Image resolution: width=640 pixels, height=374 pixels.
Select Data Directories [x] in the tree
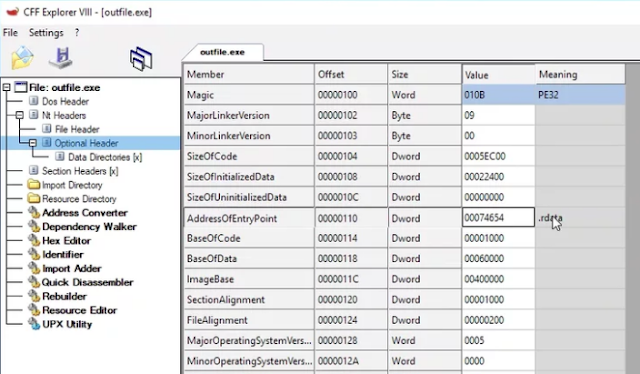[x=105, y=157]
